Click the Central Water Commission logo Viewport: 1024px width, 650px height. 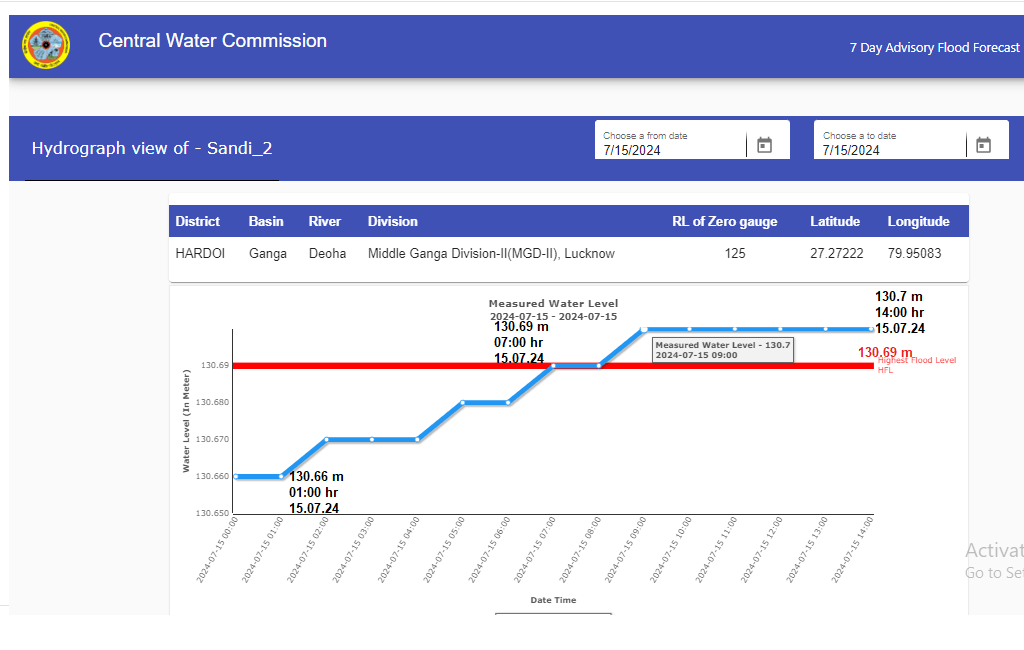[x=47, y=46]
